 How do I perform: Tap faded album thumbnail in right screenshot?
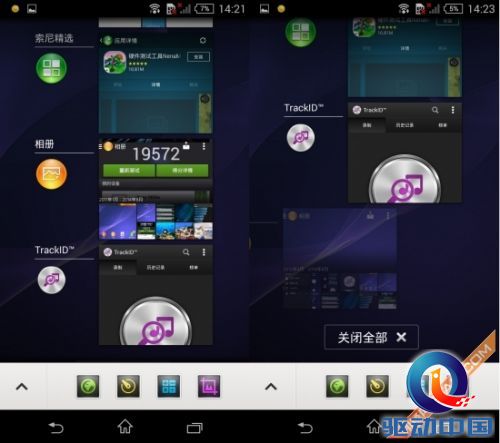pos(340,259)
